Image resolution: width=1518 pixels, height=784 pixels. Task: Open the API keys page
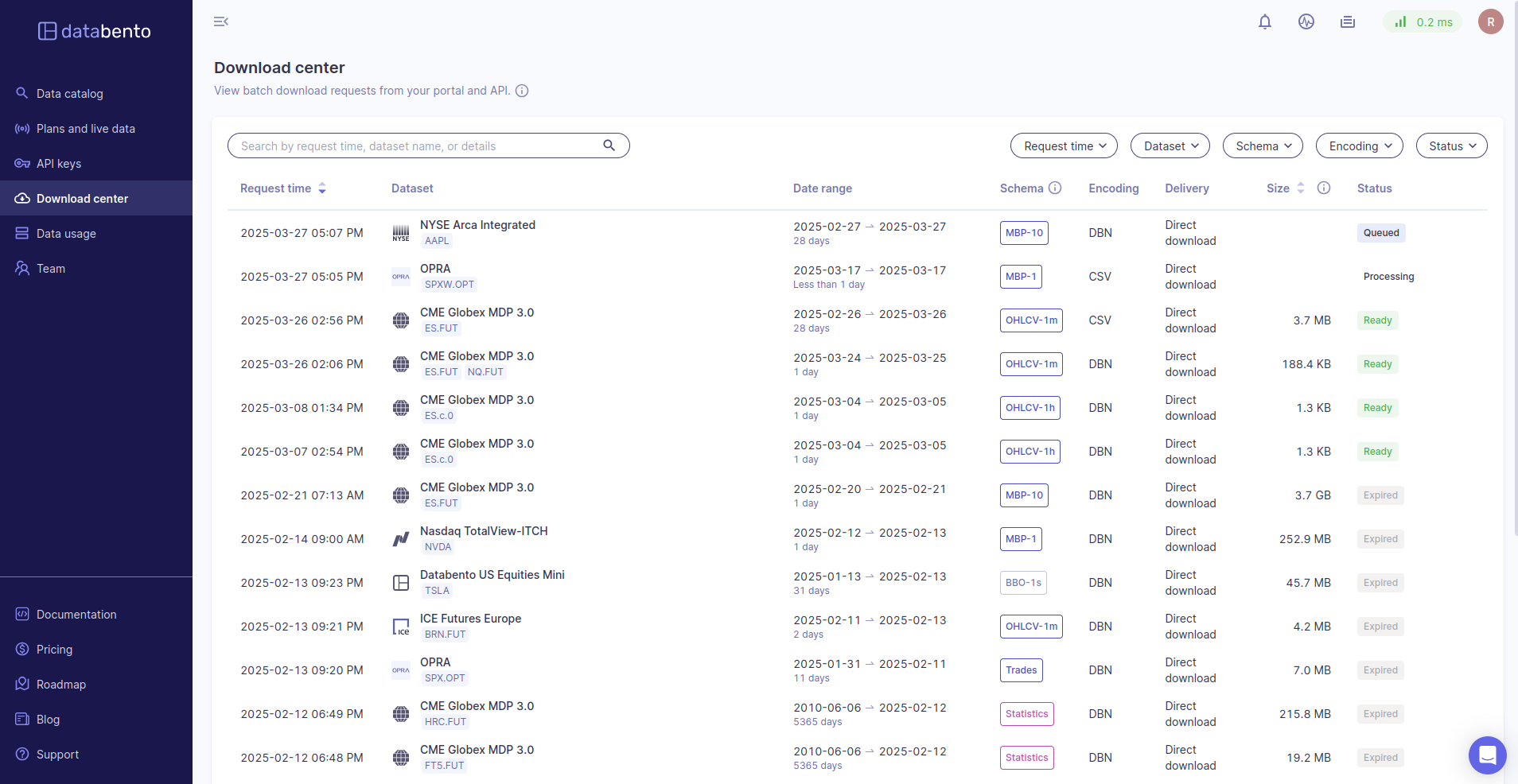tap(59, 164)
